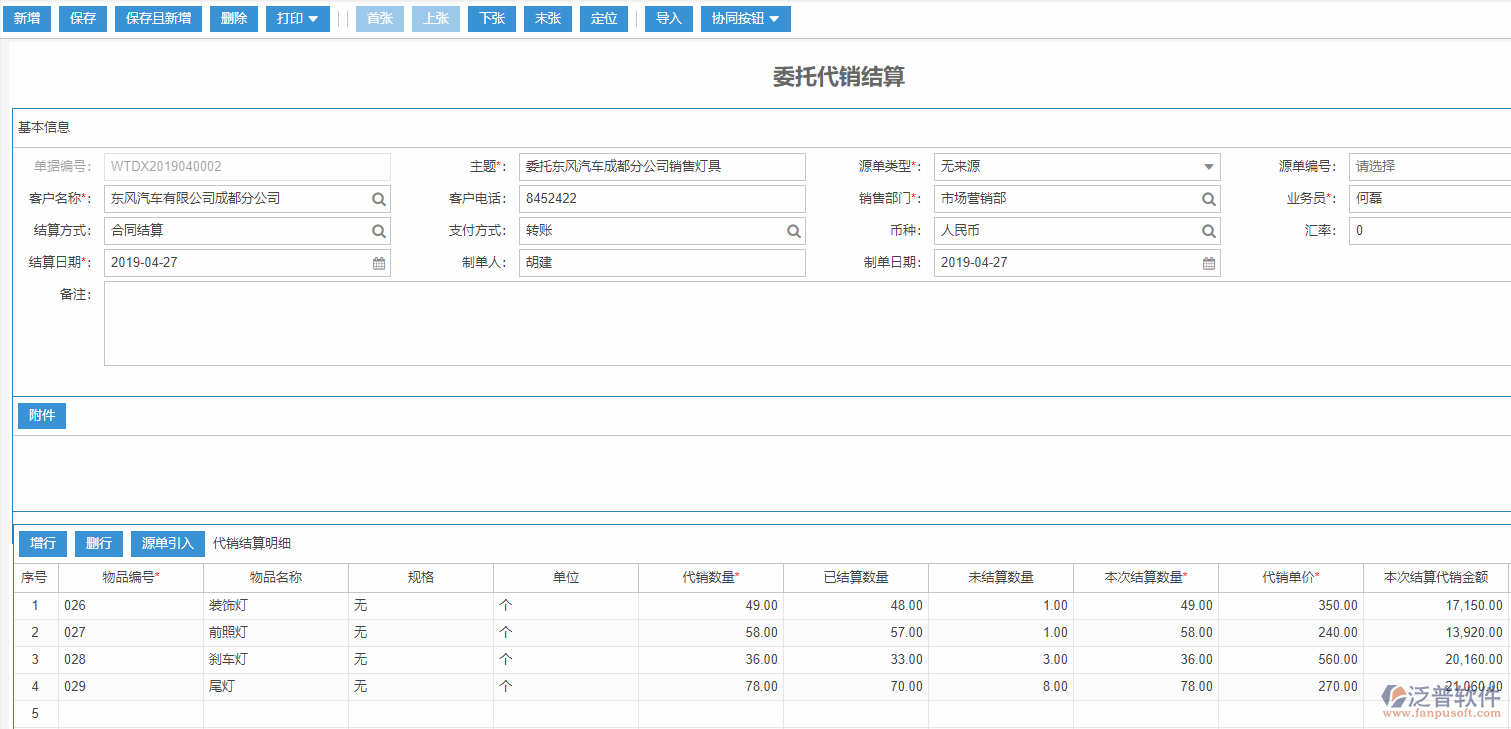Click the 新增 toolbar button
Screen dimensions: 1511x729
pyautogui.click(x=27, y=19)
